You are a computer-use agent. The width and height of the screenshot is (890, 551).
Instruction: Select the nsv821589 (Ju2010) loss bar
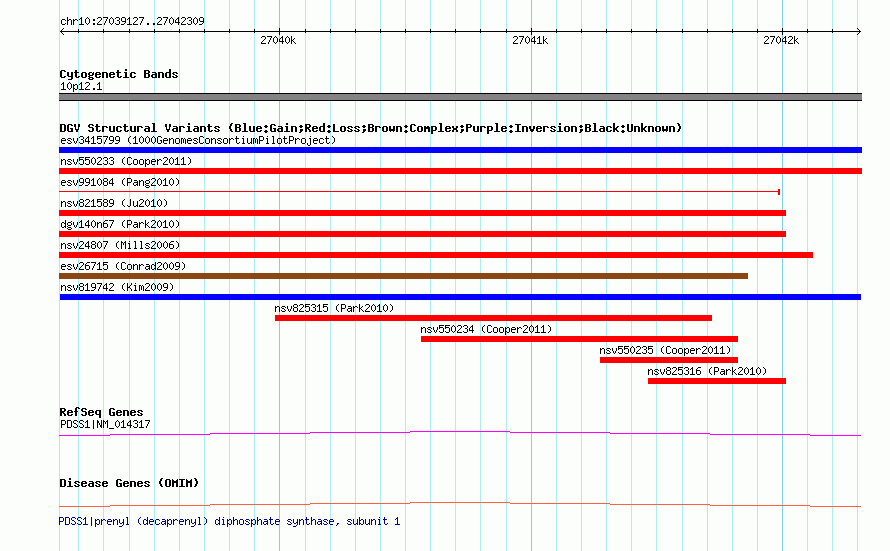[422, 213]
